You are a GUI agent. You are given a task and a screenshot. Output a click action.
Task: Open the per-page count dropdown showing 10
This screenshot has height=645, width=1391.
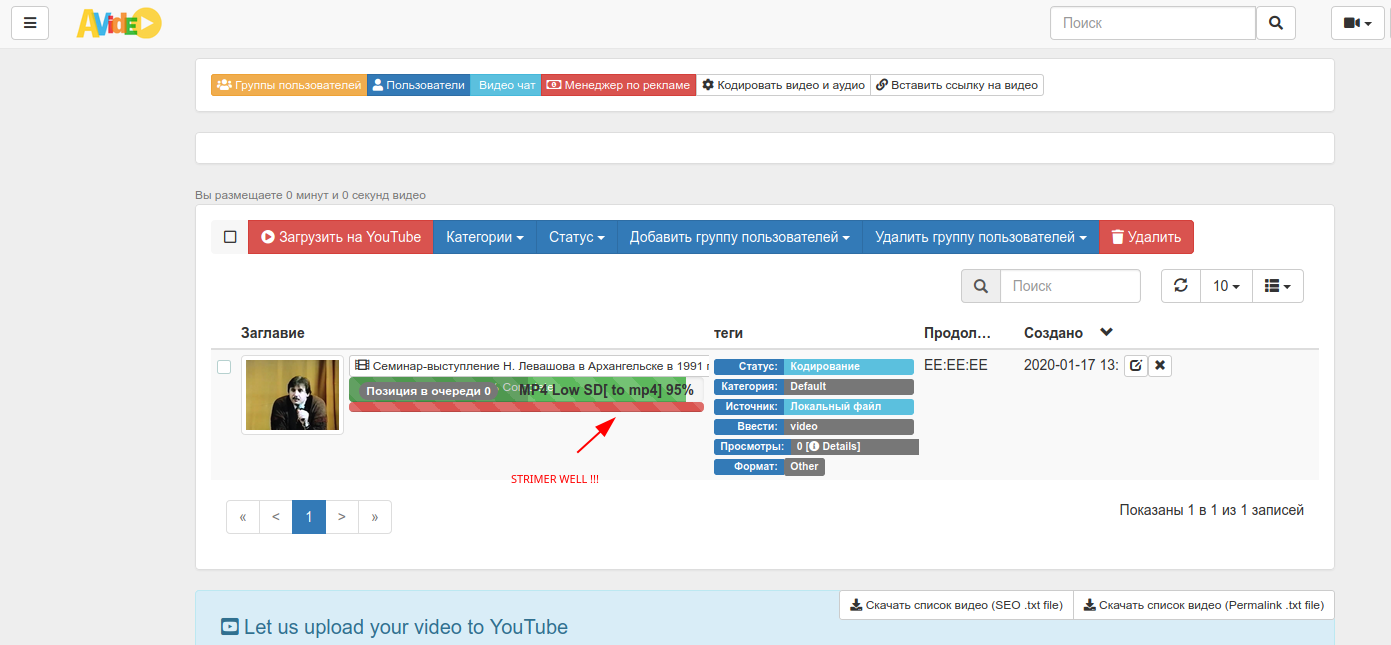point(1226,285)
